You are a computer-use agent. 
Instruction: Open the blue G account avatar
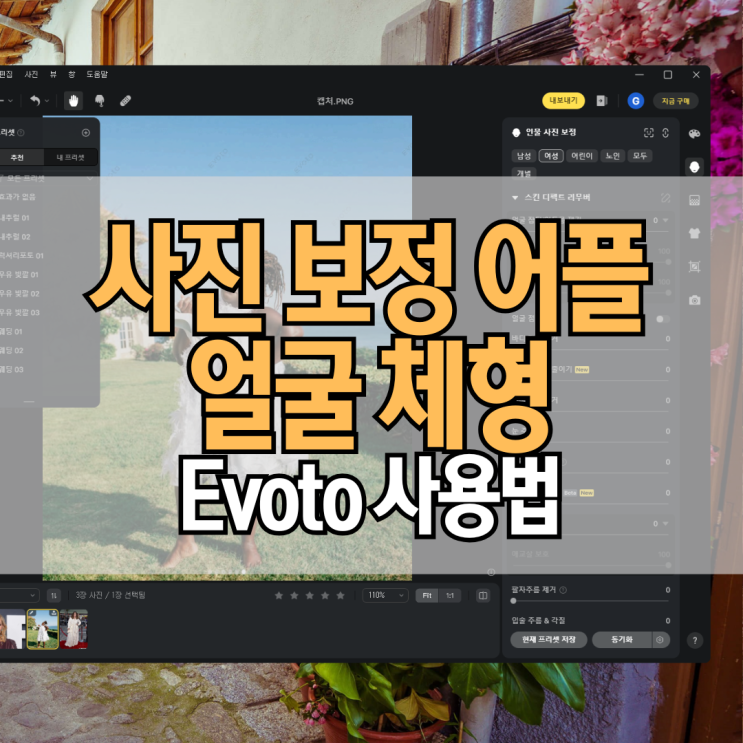(635, 100)
